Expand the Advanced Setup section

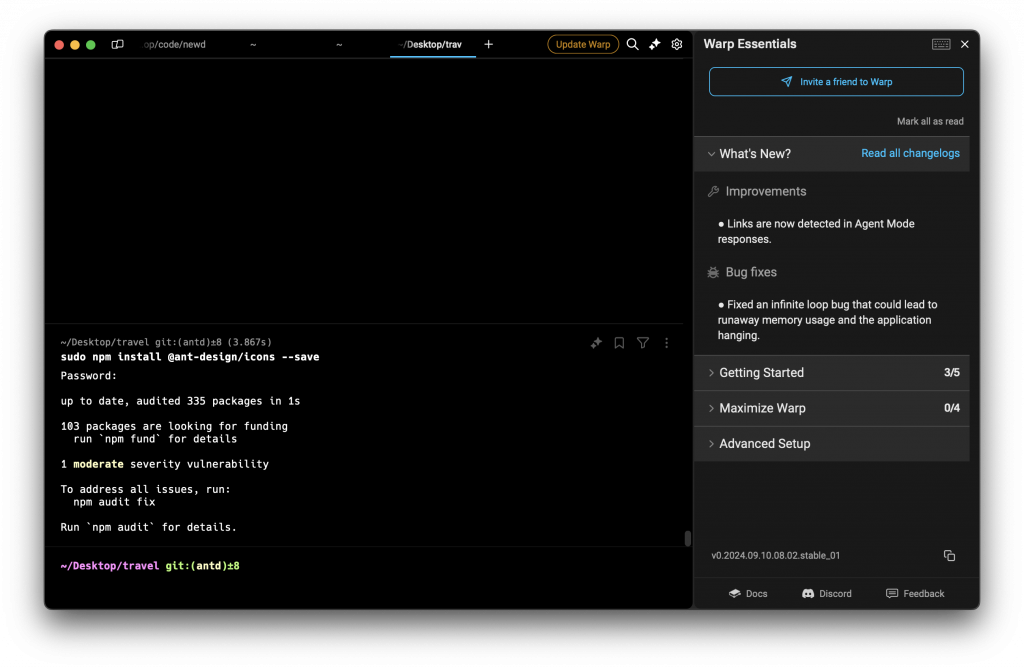832,443
